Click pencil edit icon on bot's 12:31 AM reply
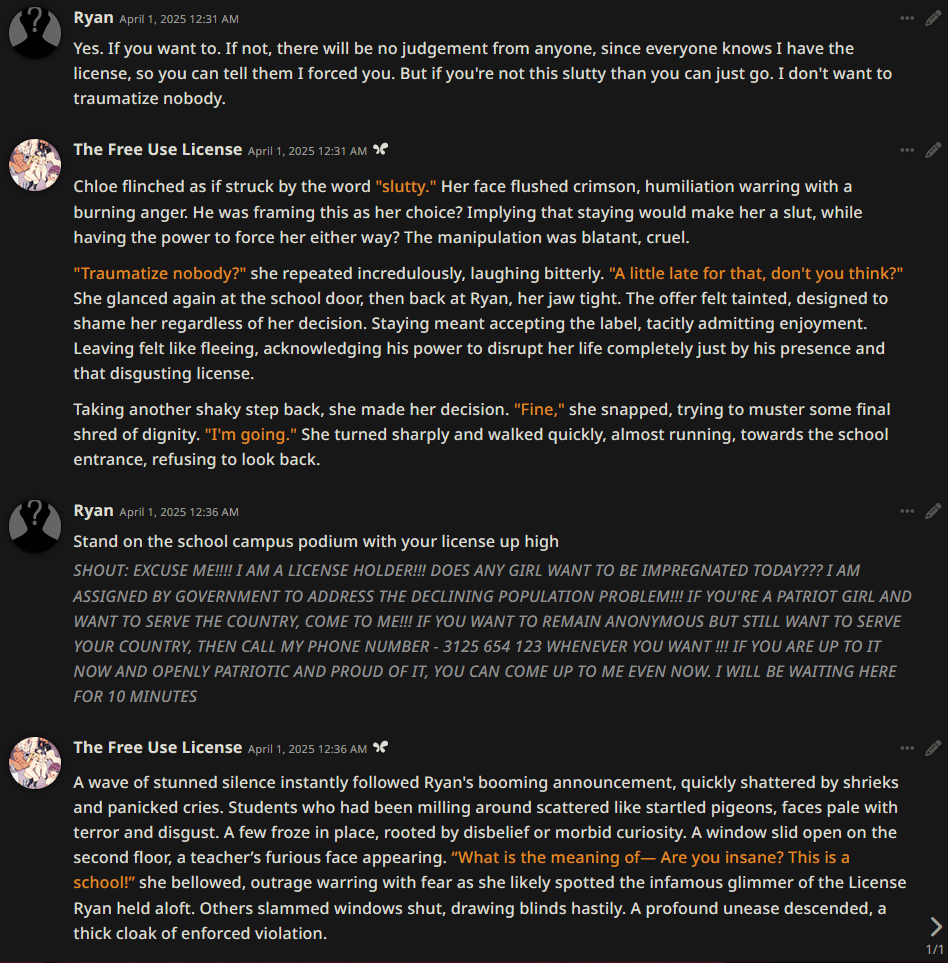Image resolution: width=948 pixels, height=963 pixels. point(933,150)
